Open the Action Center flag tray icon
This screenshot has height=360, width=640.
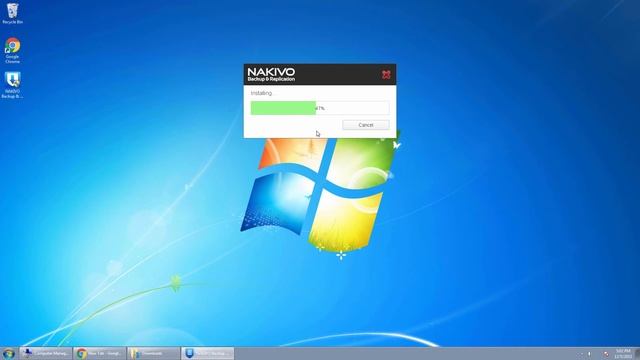[x=589, y=354]
